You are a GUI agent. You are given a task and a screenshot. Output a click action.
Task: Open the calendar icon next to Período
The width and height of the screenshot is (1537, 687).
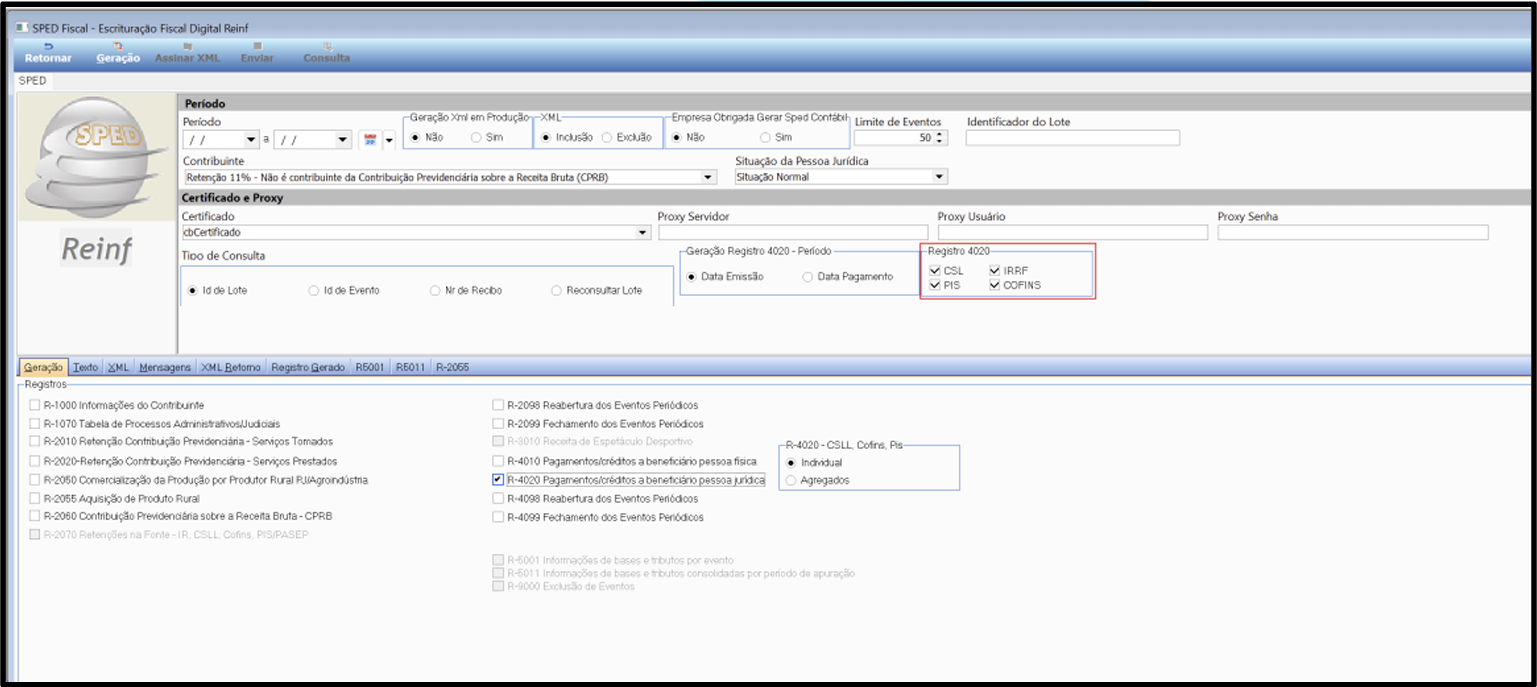click(370, 139)
